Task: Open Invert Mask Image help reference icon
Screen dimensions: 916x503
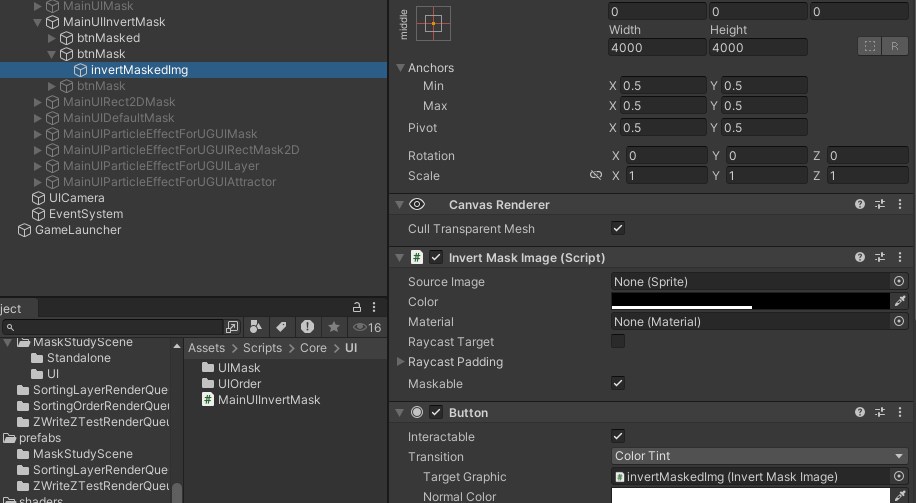Action: 860,257
